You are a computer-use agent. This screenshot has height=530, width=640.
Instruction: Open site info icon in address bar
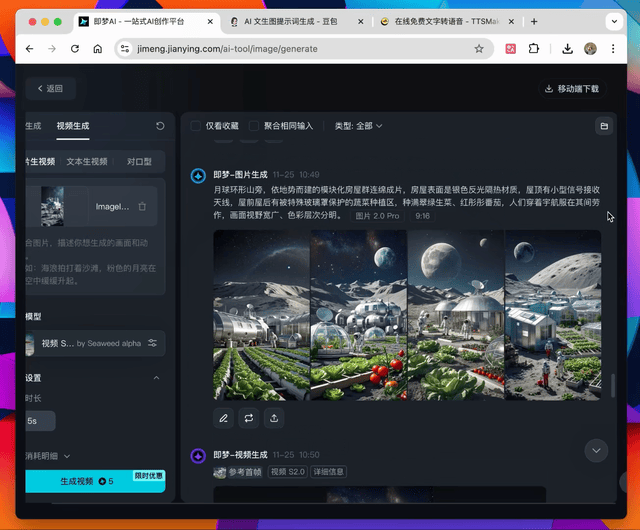pyautogui.click(x=124, y=49)
